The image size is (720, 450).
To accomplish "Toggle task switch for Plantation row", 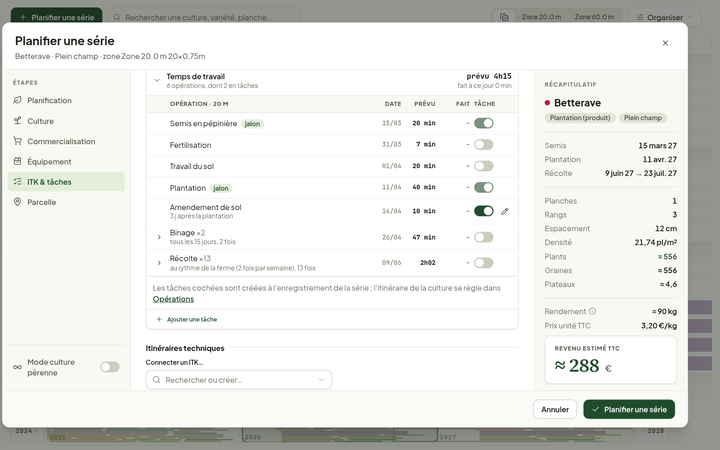I will click(x=484, y=187).
